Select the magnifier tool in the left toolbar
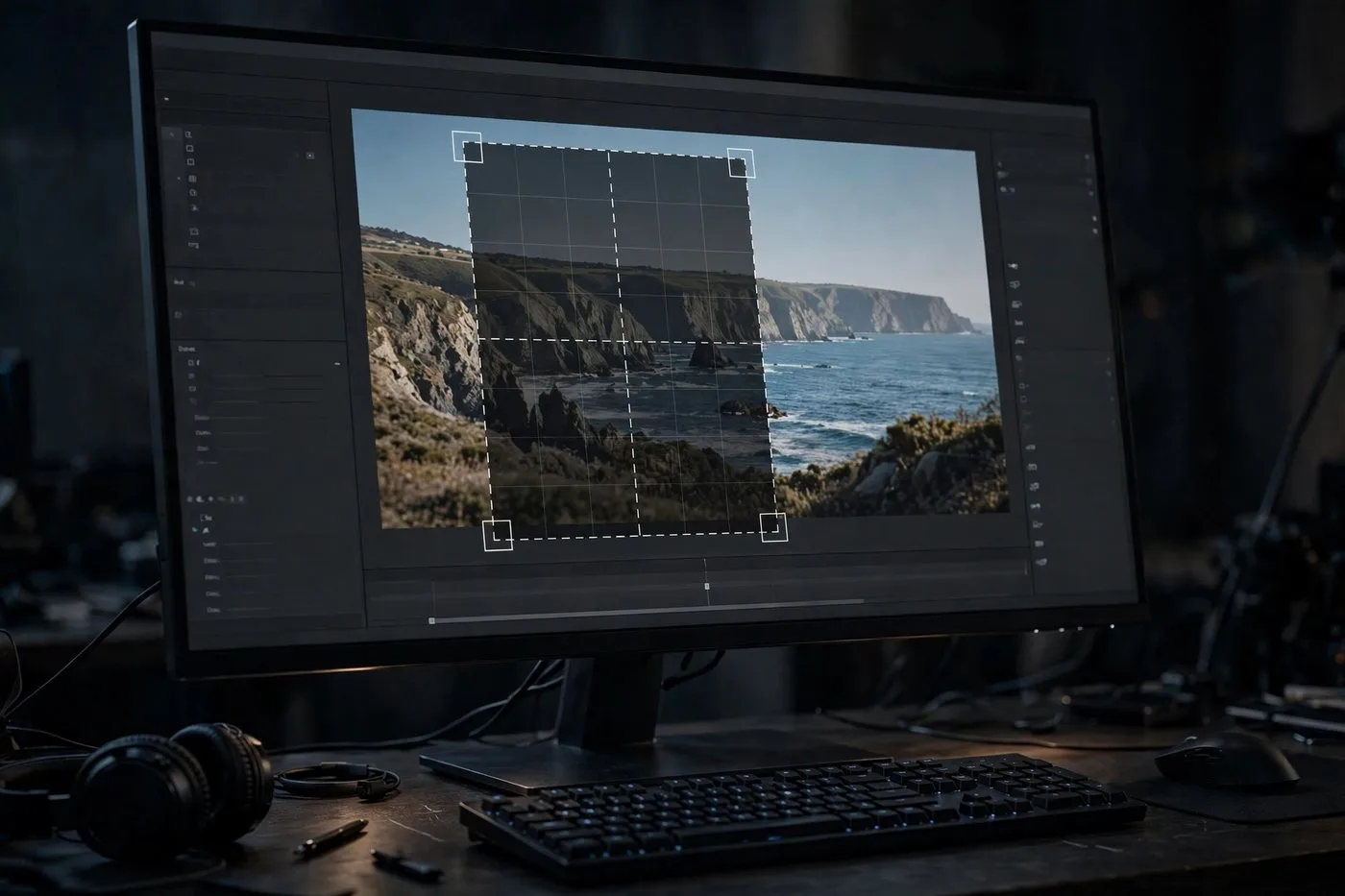 click(x=189, y=135)
